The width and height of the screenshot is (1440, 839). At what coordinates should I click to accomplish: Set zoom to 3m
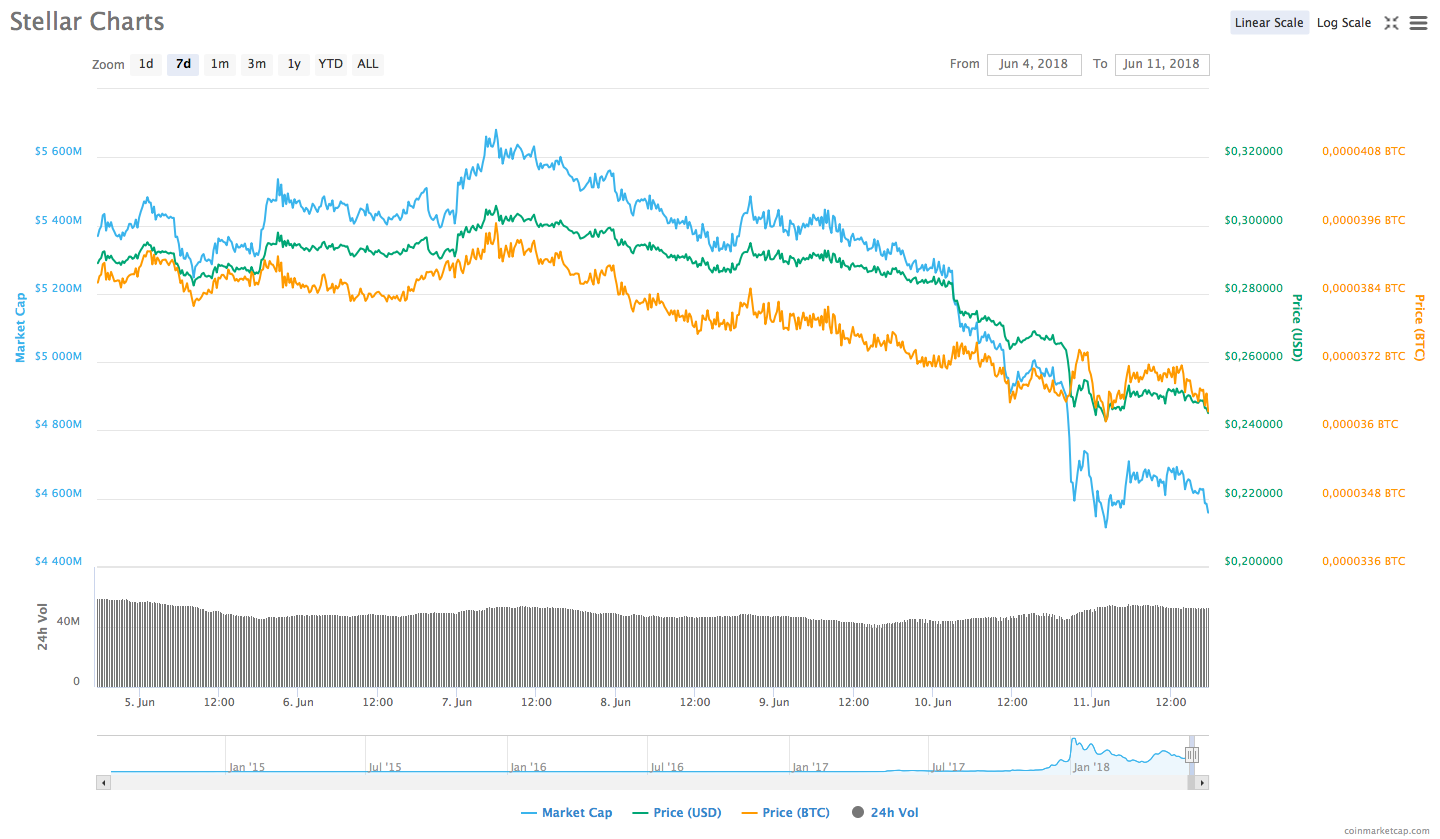[257, 64]
